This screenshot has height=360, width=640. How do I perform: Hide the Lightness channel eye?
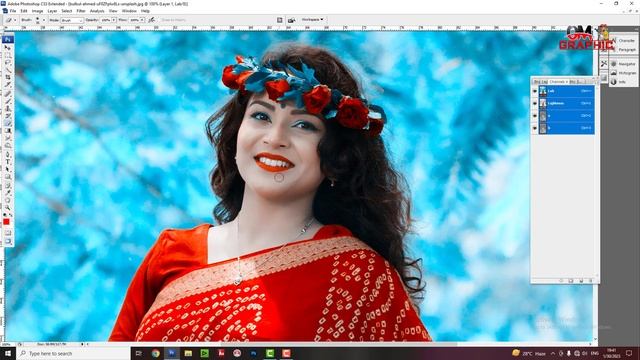[x=535, y=103]
